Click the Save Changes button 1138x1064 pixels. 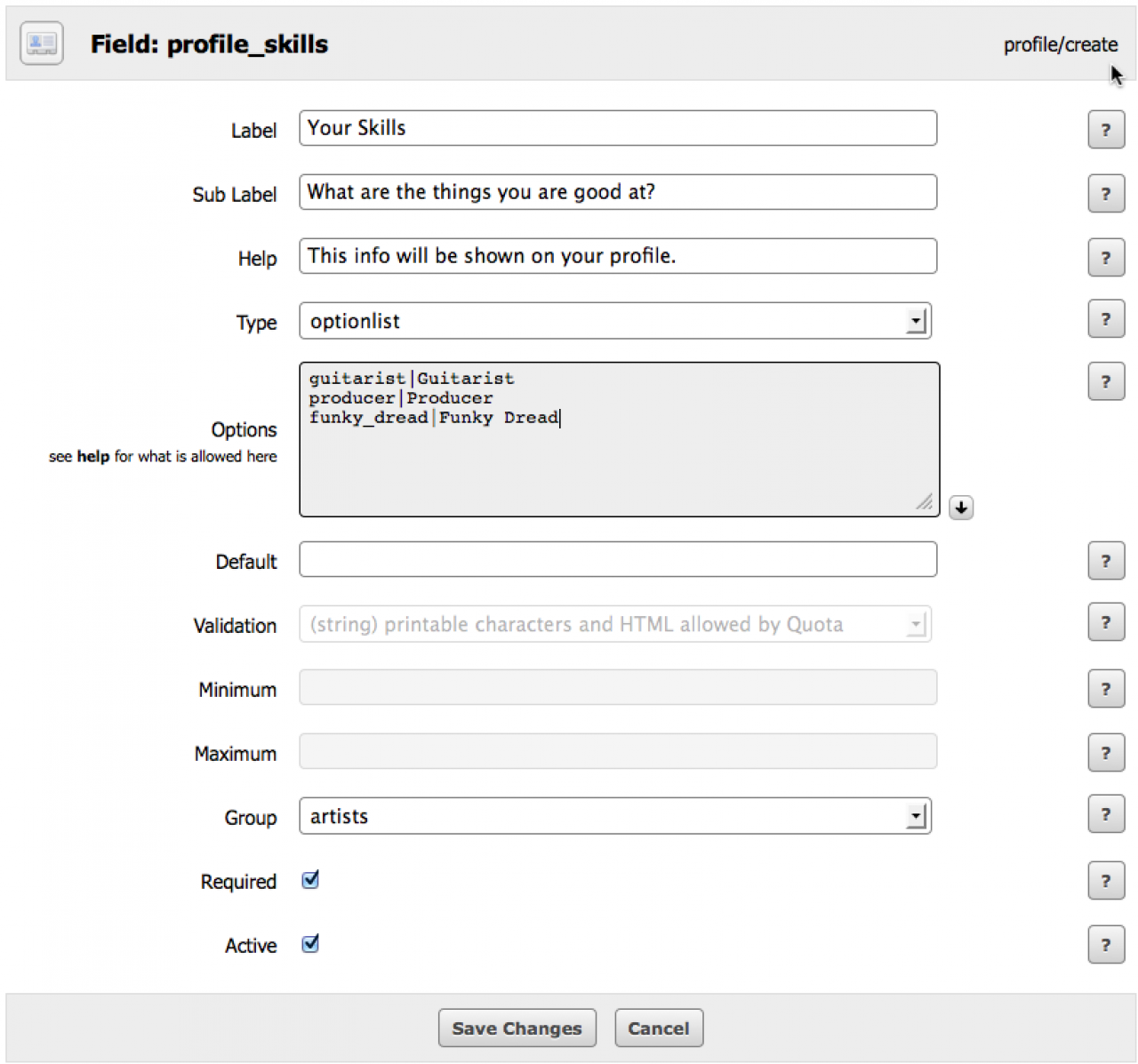[x=517, y=1028]
